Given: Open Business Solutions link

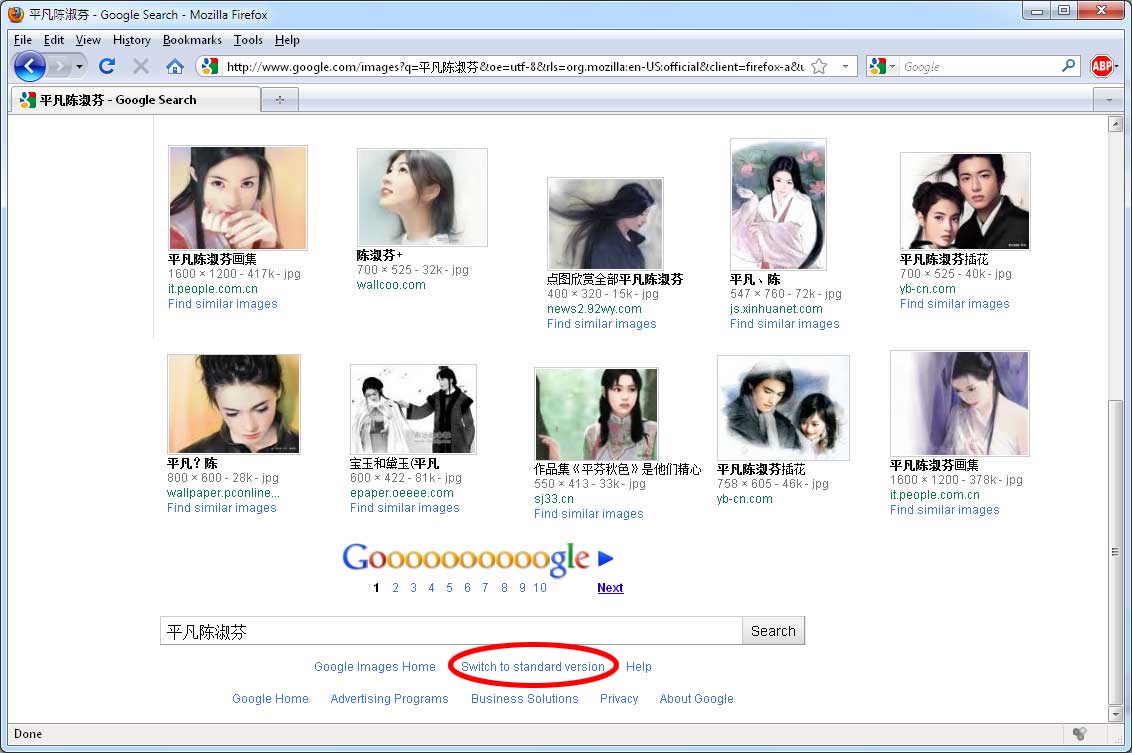Looking at the screenshot, I should [x=524, y=698].
